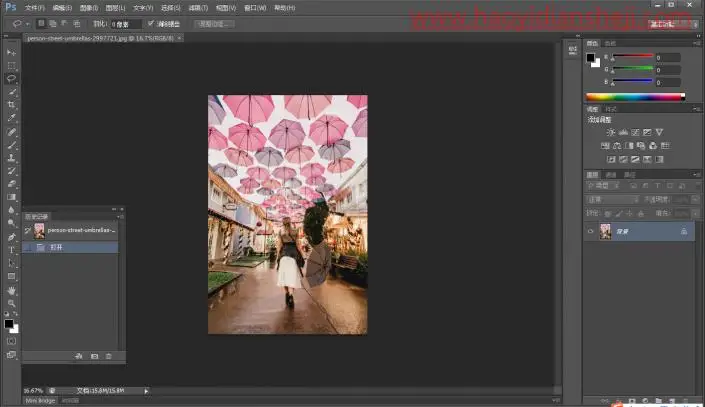Open the 图层(L) menu
The height and width of the screenshot is (407, 705).
click(x=116, y=8)
